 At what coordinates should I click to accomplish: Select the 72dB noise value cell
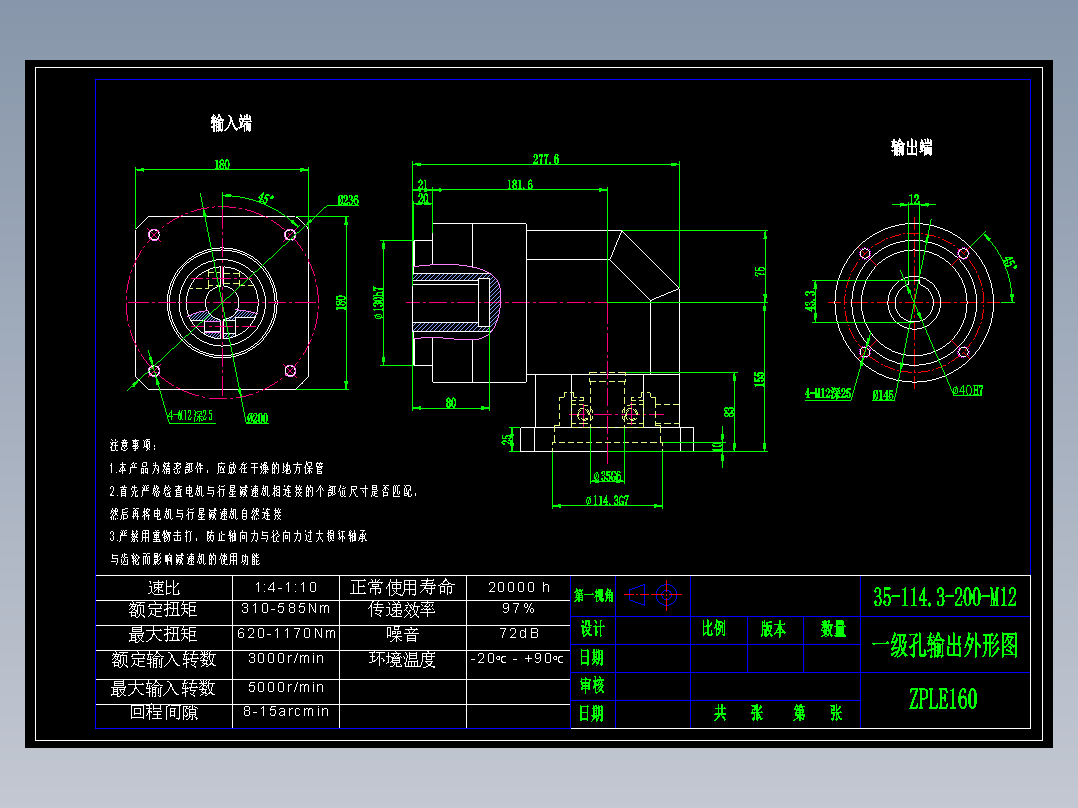point(520,632)
